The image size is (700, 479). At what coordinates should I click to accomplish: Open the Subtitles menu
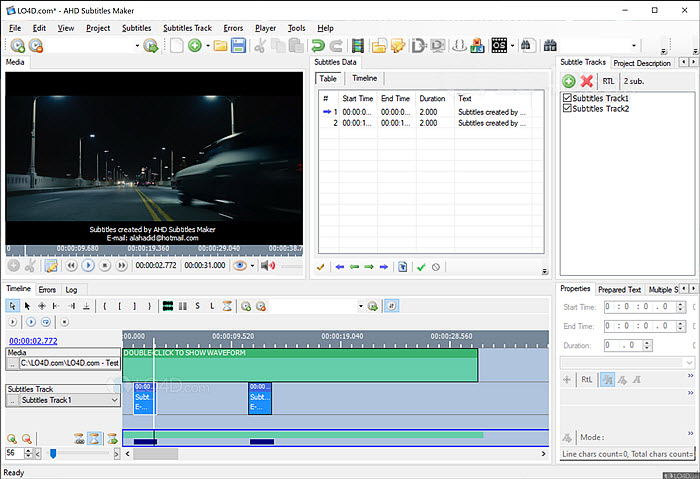(137, 28)
